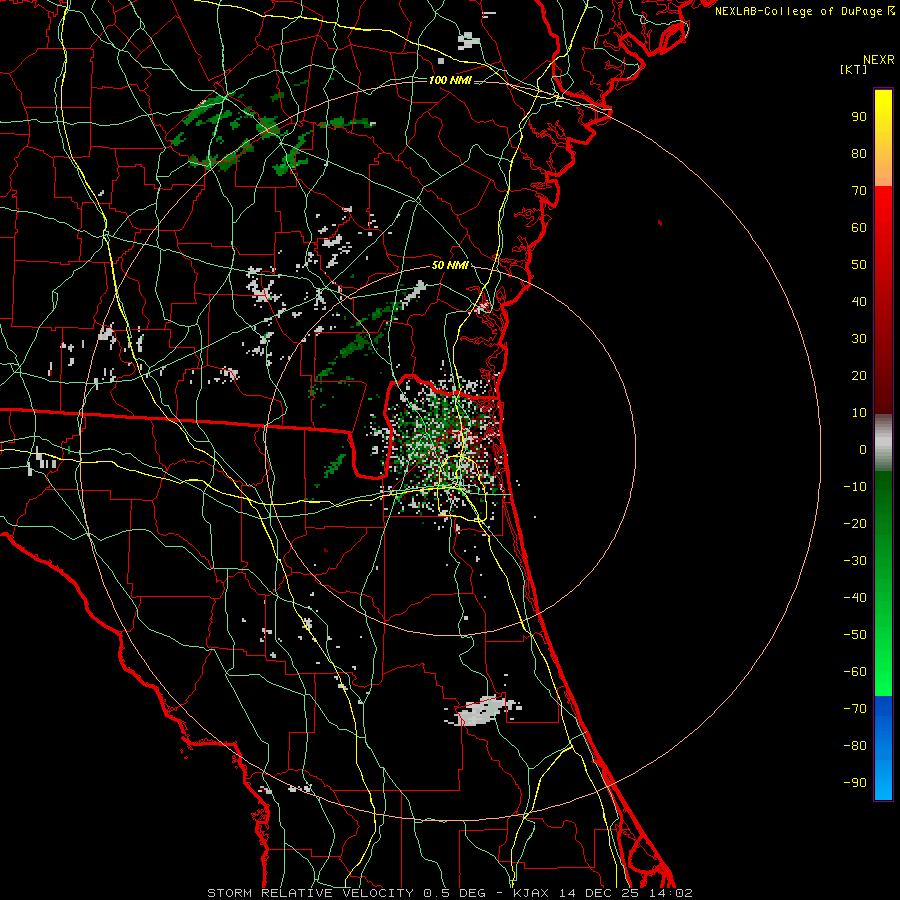This screenshot has height=900, width=900.
Task: Click the 30 value on the velocity scale
Action: [859, 339]
